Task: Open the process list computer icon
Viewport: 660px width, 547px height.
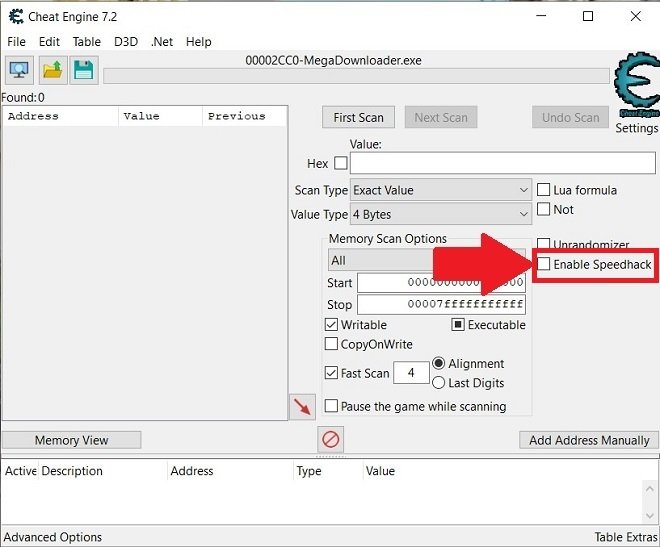Action: 19,70
